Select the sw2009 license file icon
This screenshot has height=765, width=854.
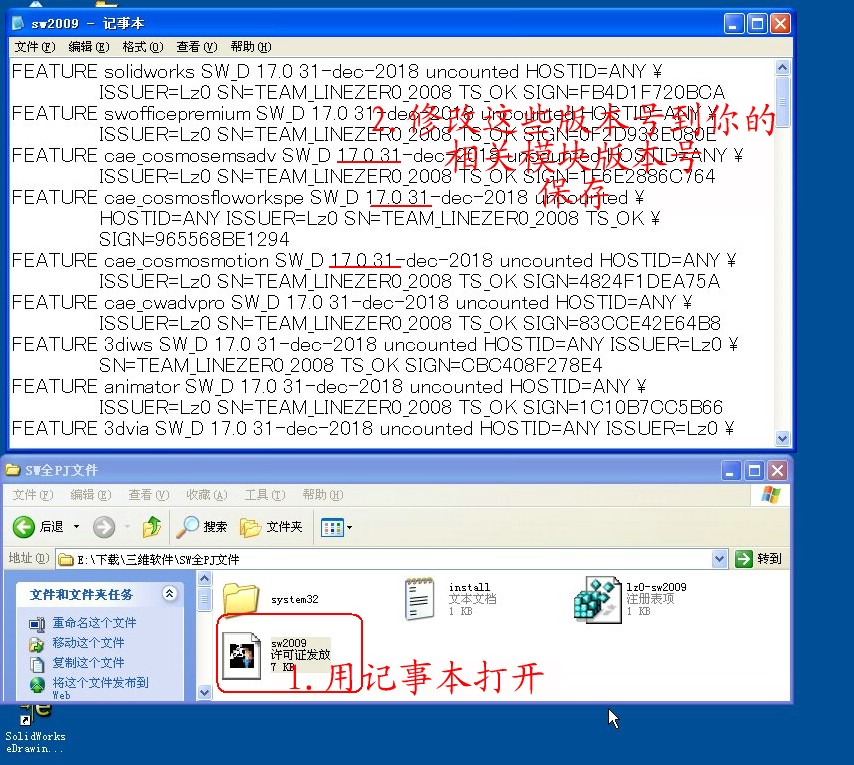[x=242, y=655]
